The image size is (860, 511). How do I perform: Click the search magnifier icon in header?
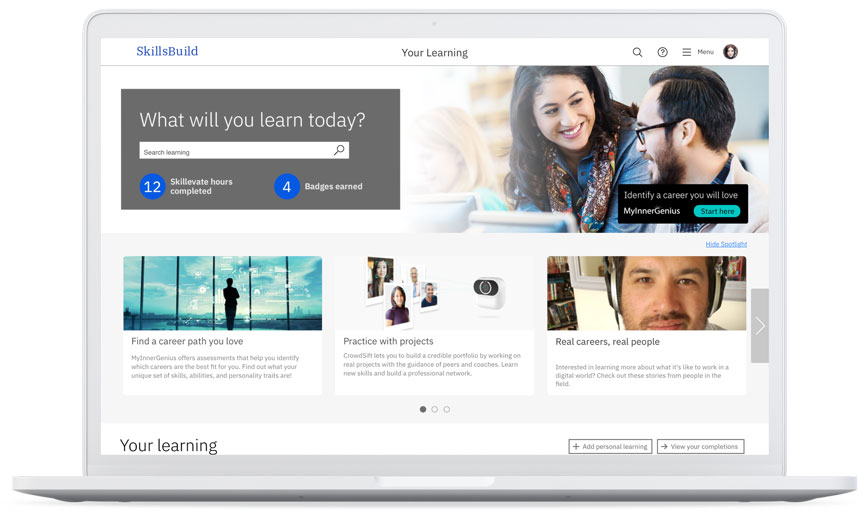637,52
